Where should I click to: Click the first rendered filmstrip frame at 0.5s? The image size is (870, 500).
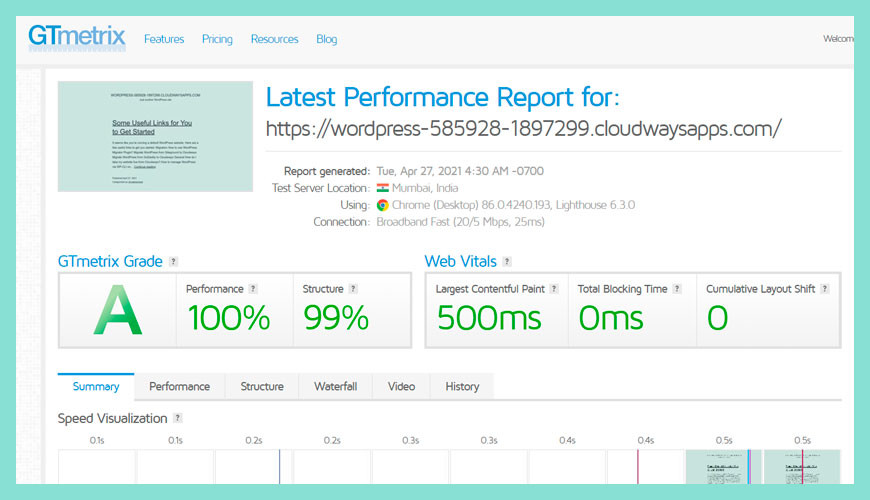724,466
